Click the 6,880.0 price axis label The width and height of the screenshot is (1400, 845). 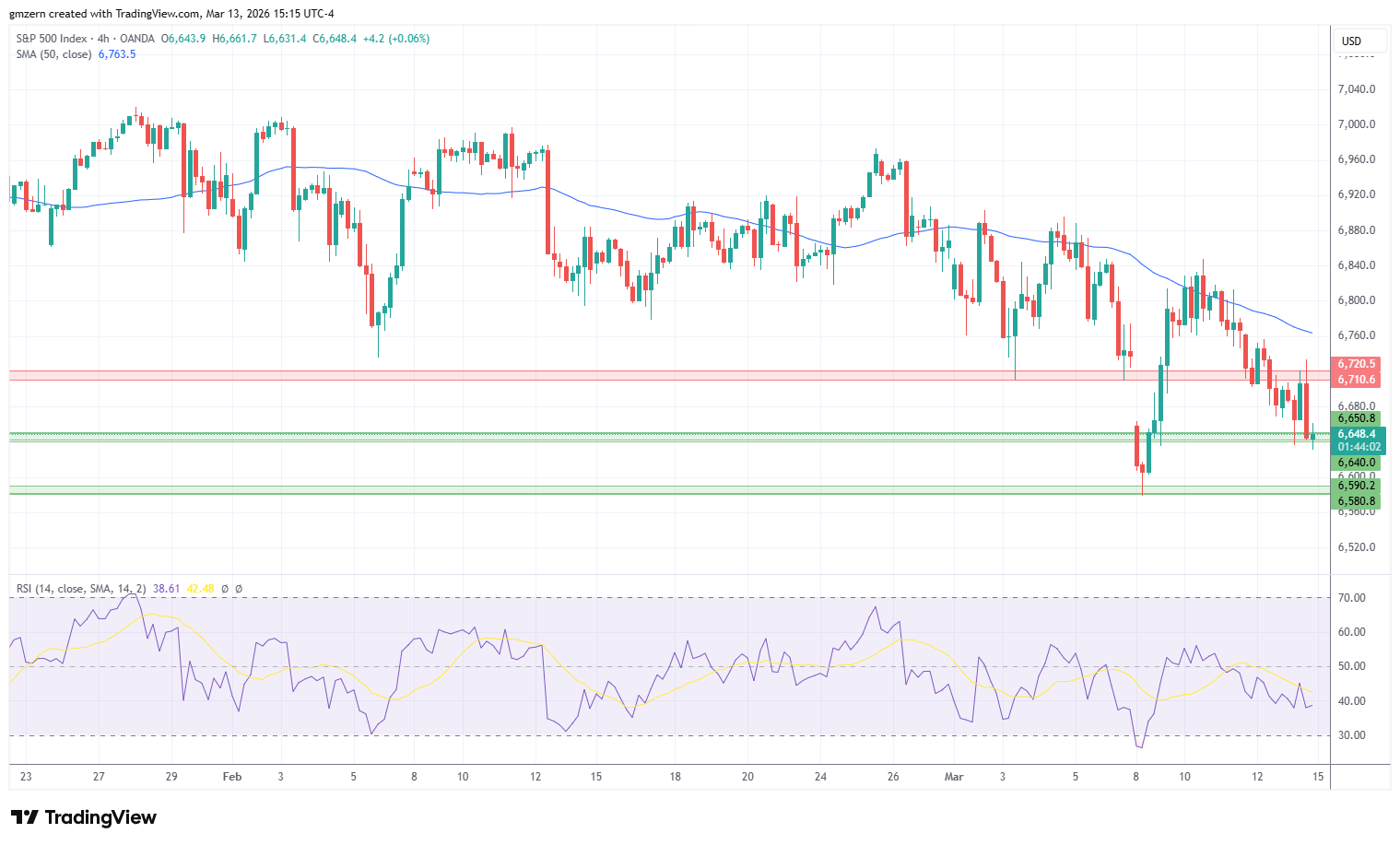click(1357, 230)
